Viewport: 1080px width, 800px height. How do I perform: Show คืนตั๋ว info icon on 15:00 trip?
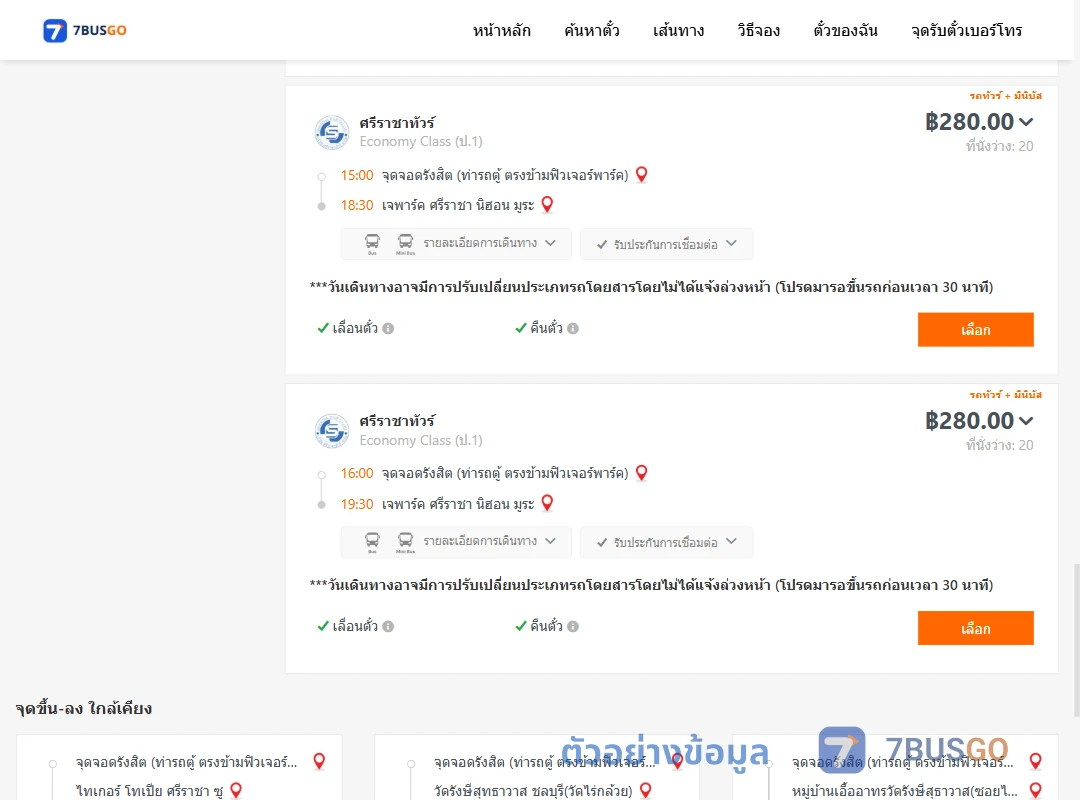(573, 329)
